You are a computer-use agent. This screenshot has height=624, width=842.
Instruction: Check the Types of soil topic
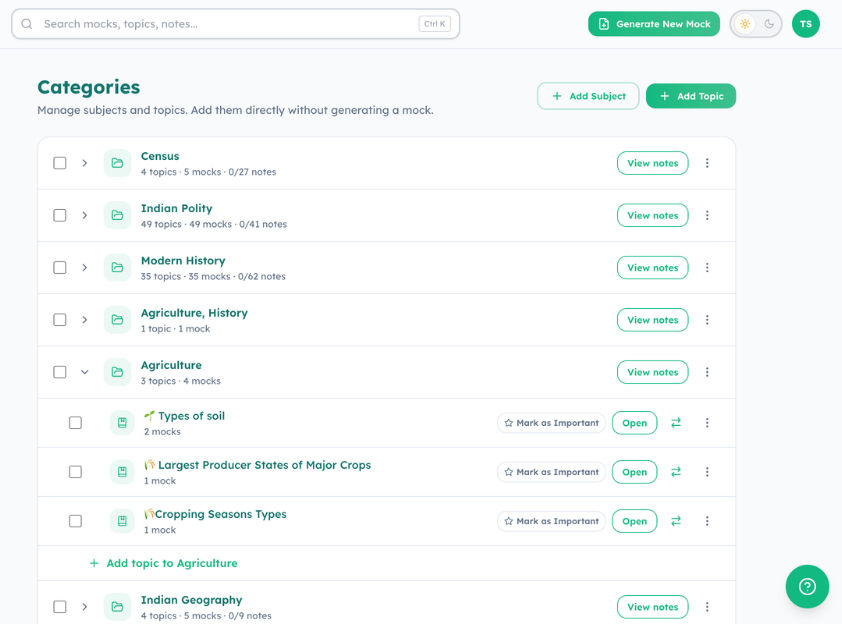75,423
